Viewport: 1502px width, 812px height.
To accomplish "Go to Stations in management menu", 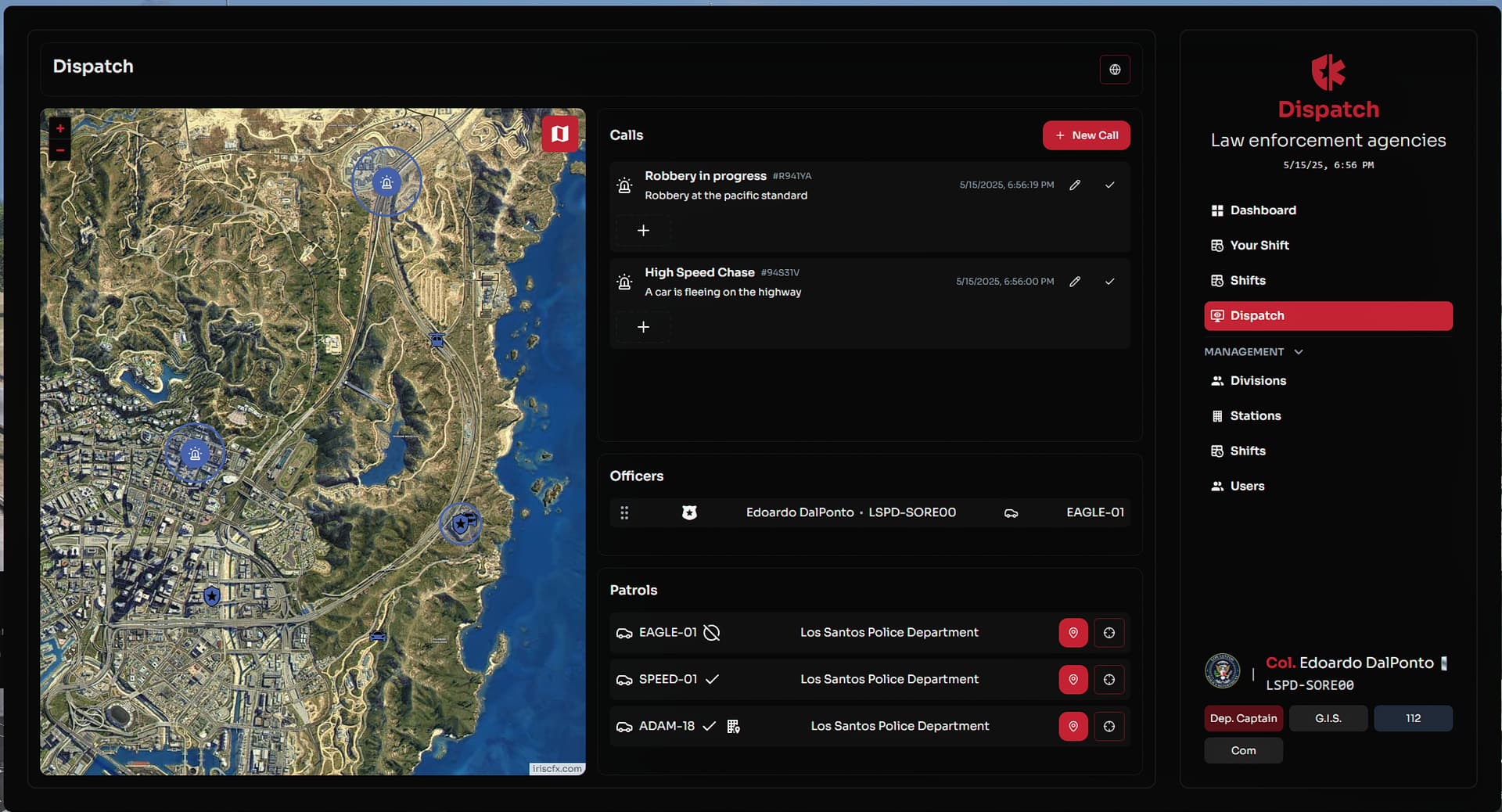I will click(x=1255, y=416).
